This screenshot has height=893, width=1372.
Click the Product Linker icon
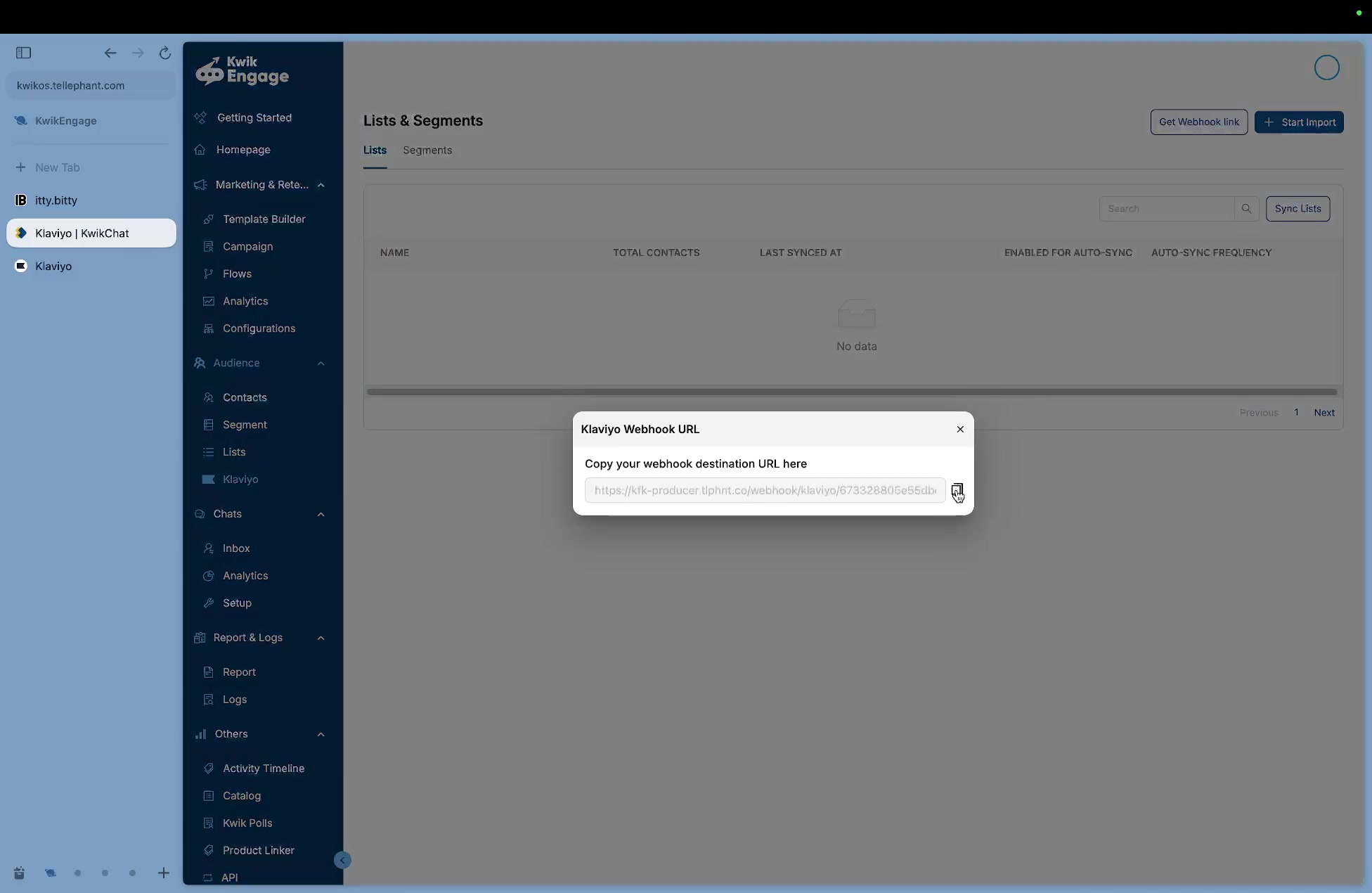[x=208, y=851]
